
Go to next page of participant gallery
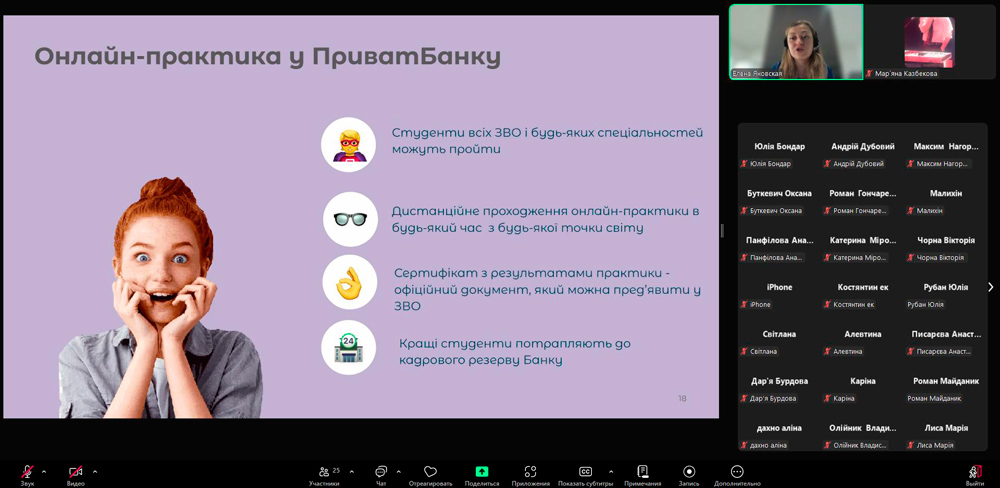point(990,287)
